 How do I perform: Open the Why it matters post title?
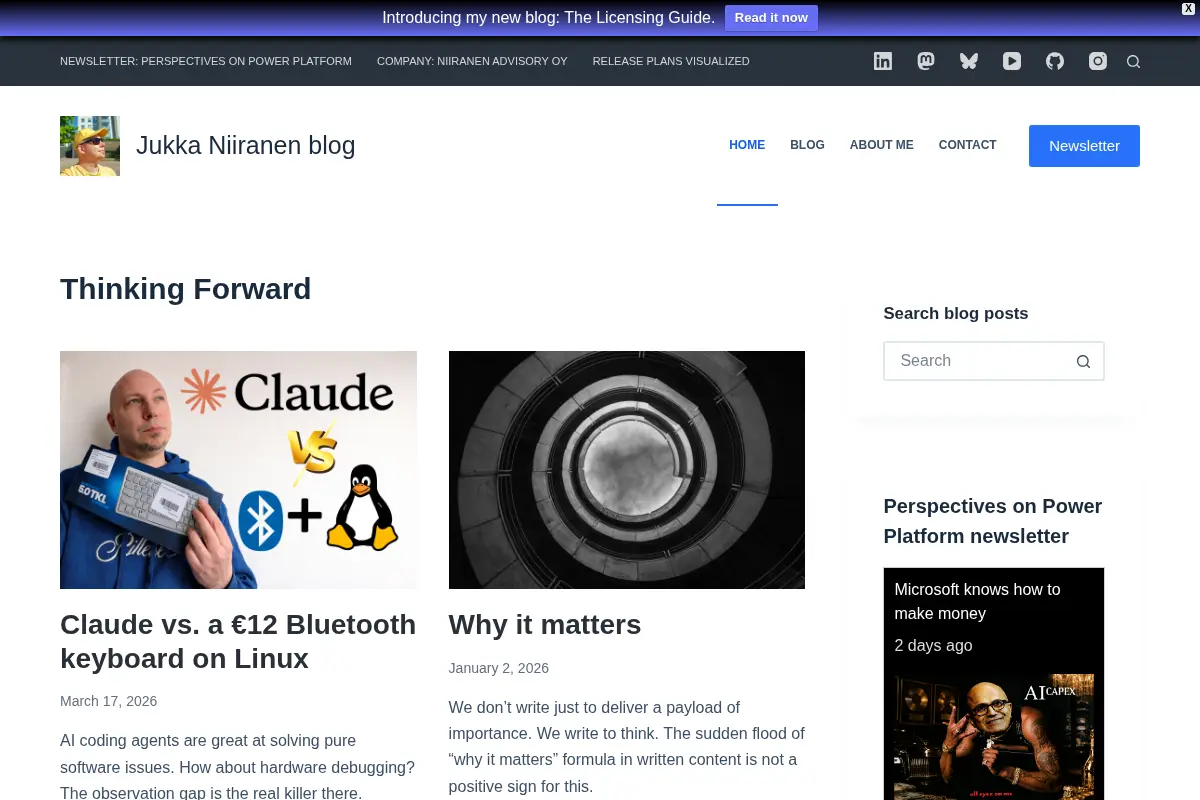point(545,625)
